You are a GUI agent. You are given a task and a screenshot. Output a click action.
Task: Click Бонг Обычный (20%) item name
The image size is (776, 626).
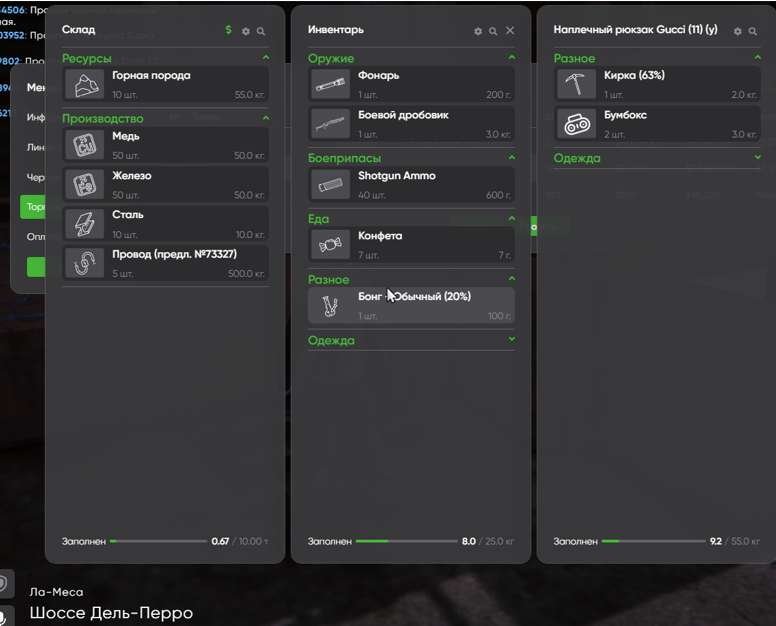click(414, 296)
